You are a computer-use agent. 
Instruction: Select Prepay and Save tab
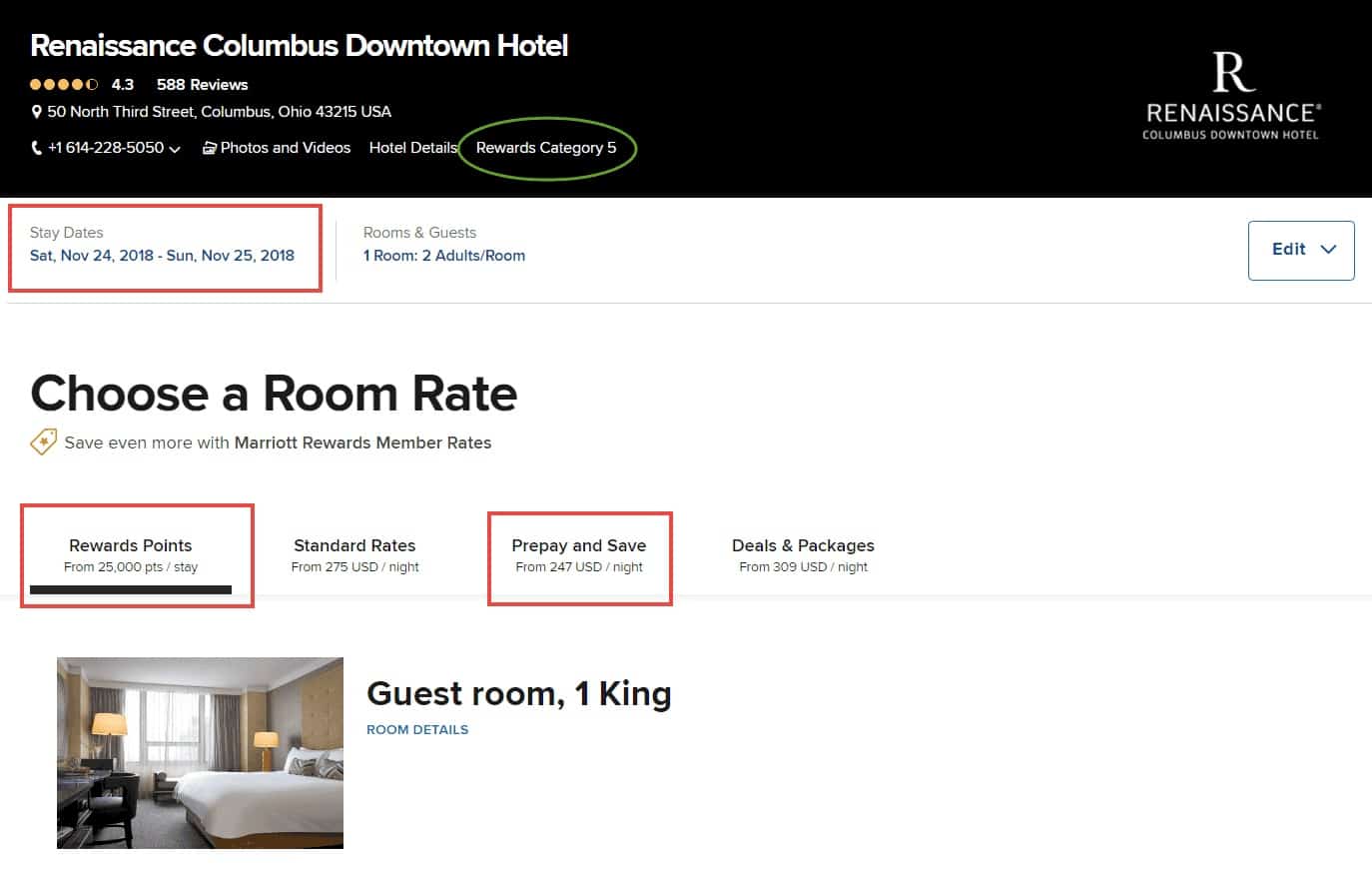click(579, 554)
